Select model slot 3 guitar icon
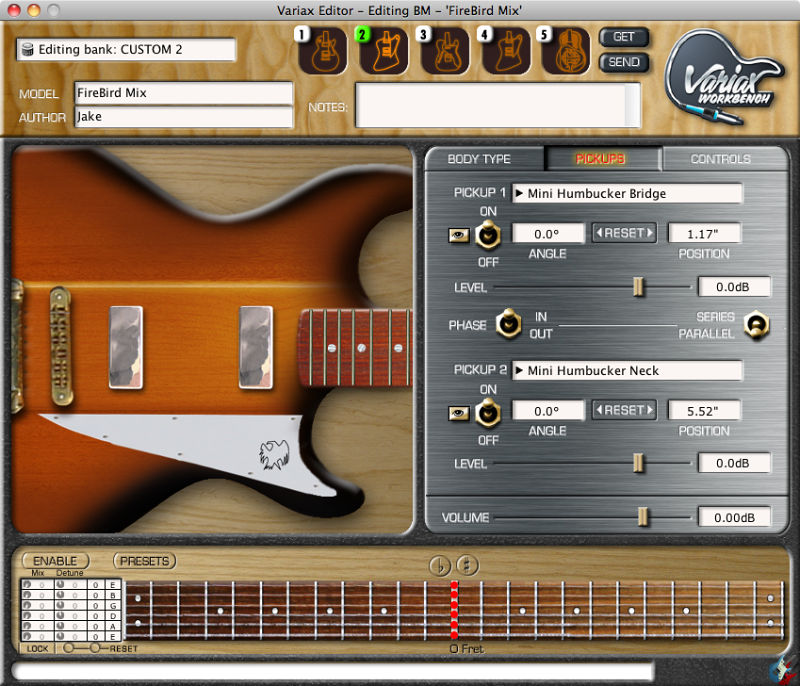 (444, 51)
